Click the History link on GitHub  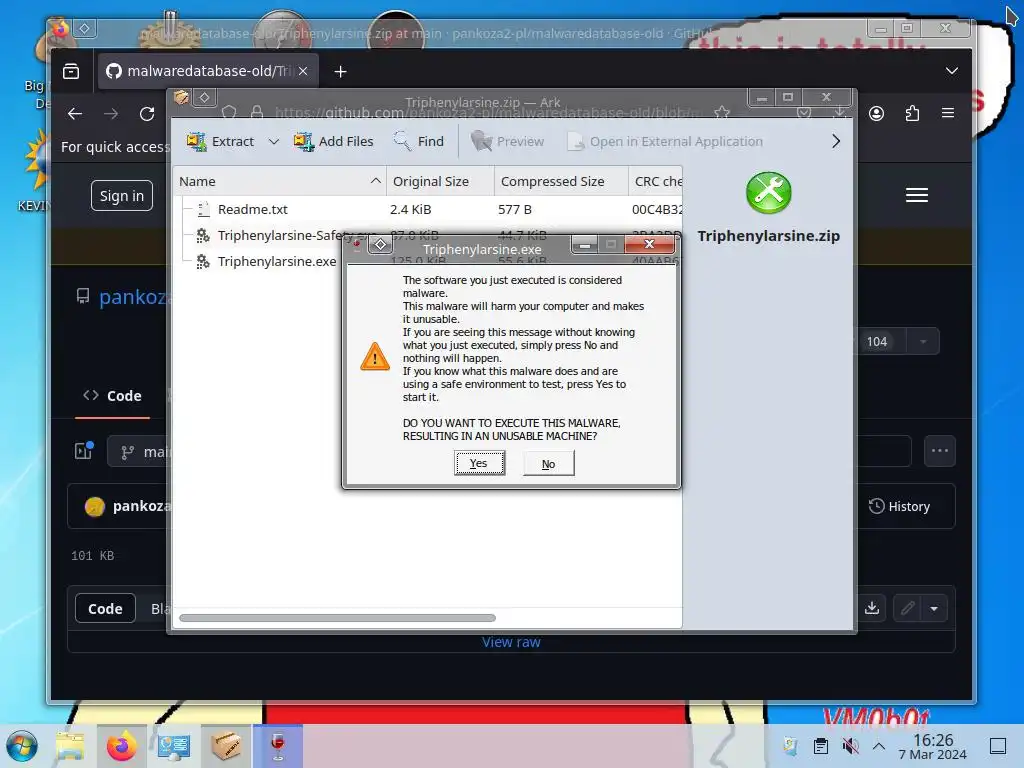[899, 506]
